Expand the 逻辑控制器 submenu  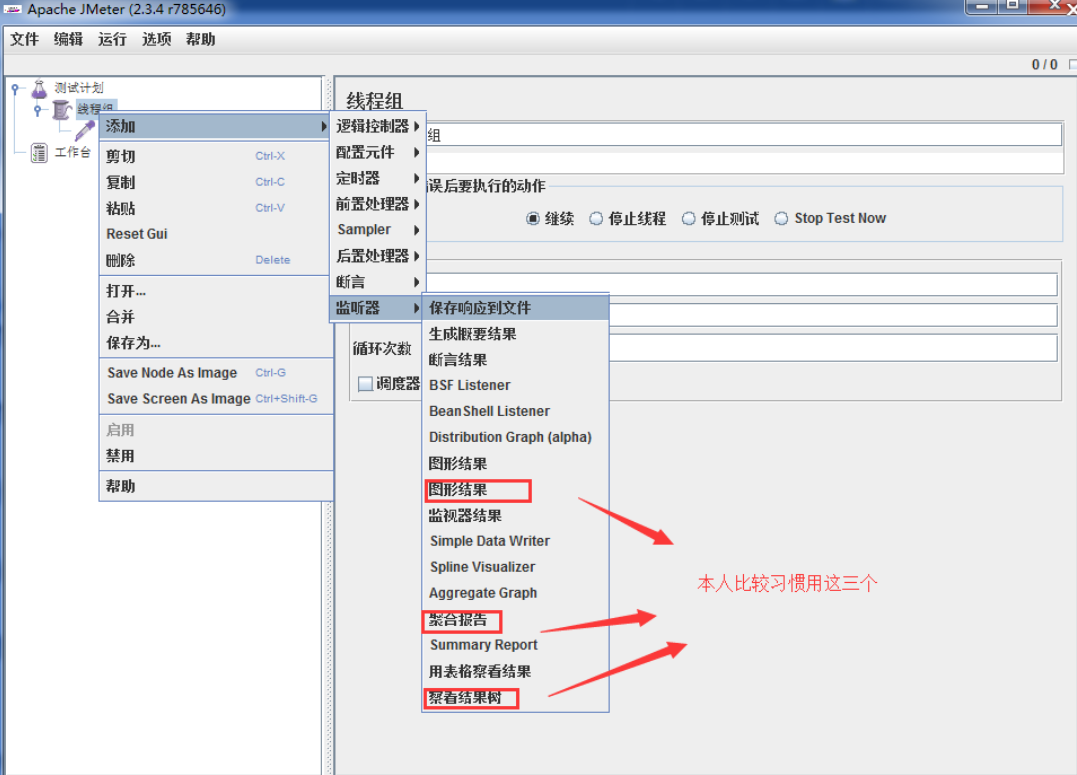point(378,126)
